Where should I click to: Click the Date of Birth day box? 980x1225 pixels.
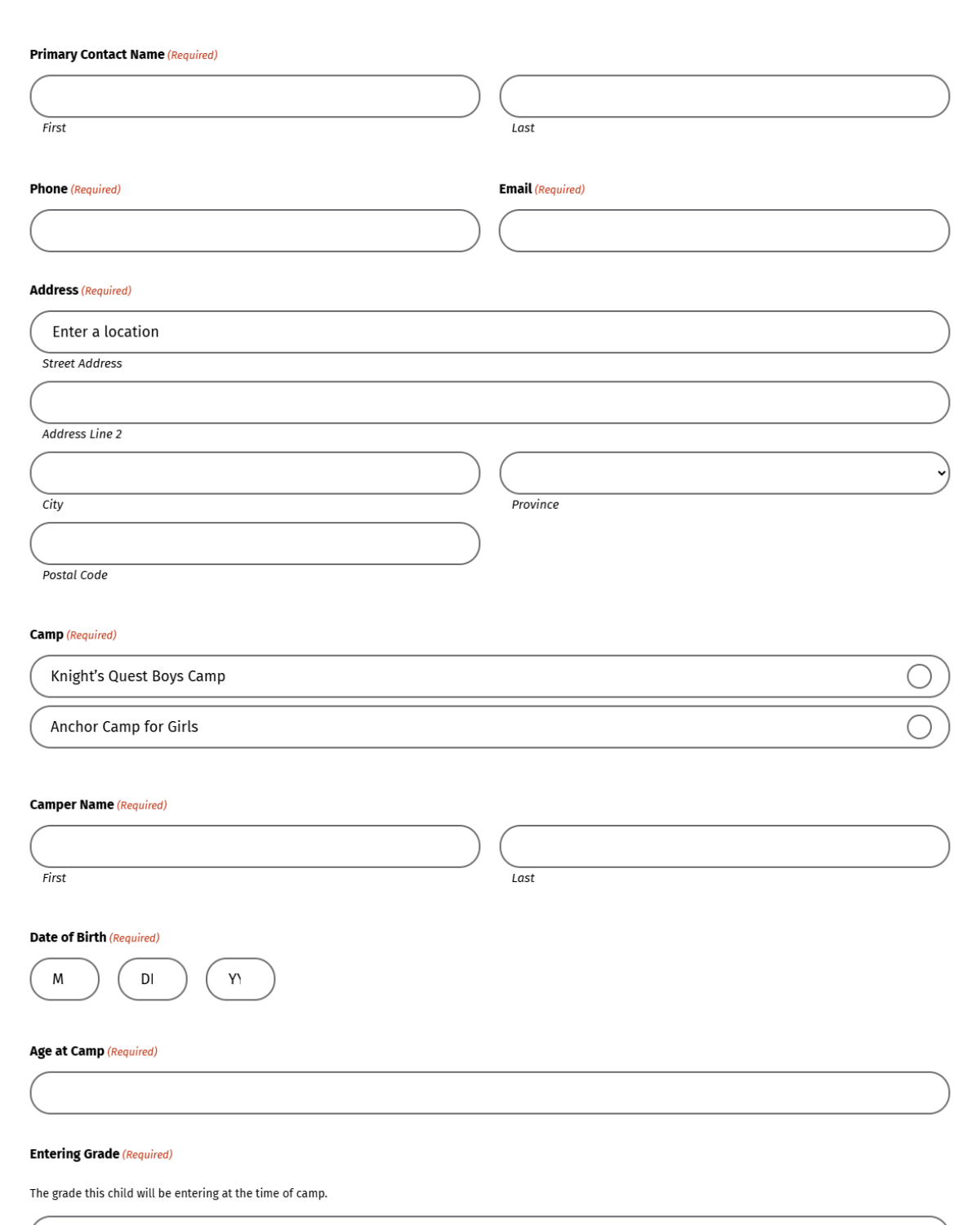tap(153, 979)
